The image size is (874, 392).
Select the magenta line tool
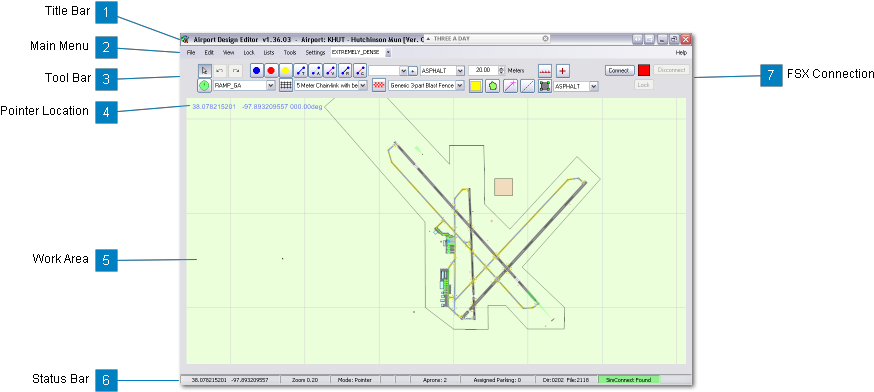[x=510, y=86]
